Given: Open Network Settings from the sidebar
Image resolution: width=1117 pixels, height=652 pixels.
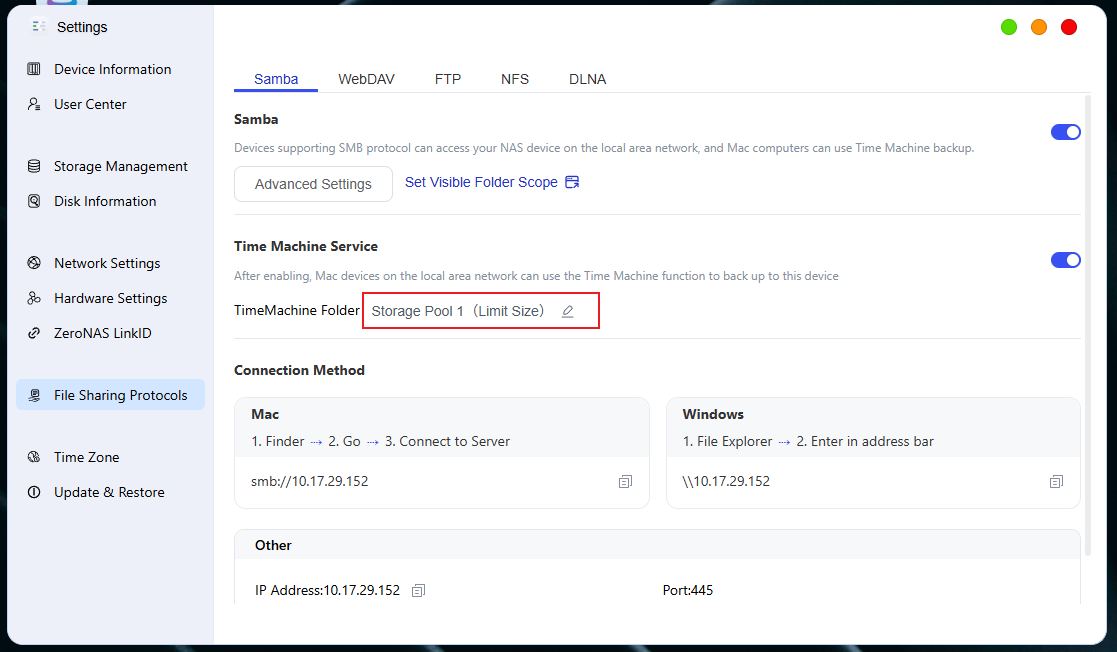Looking at the screenshot, I should coord(110,263).
